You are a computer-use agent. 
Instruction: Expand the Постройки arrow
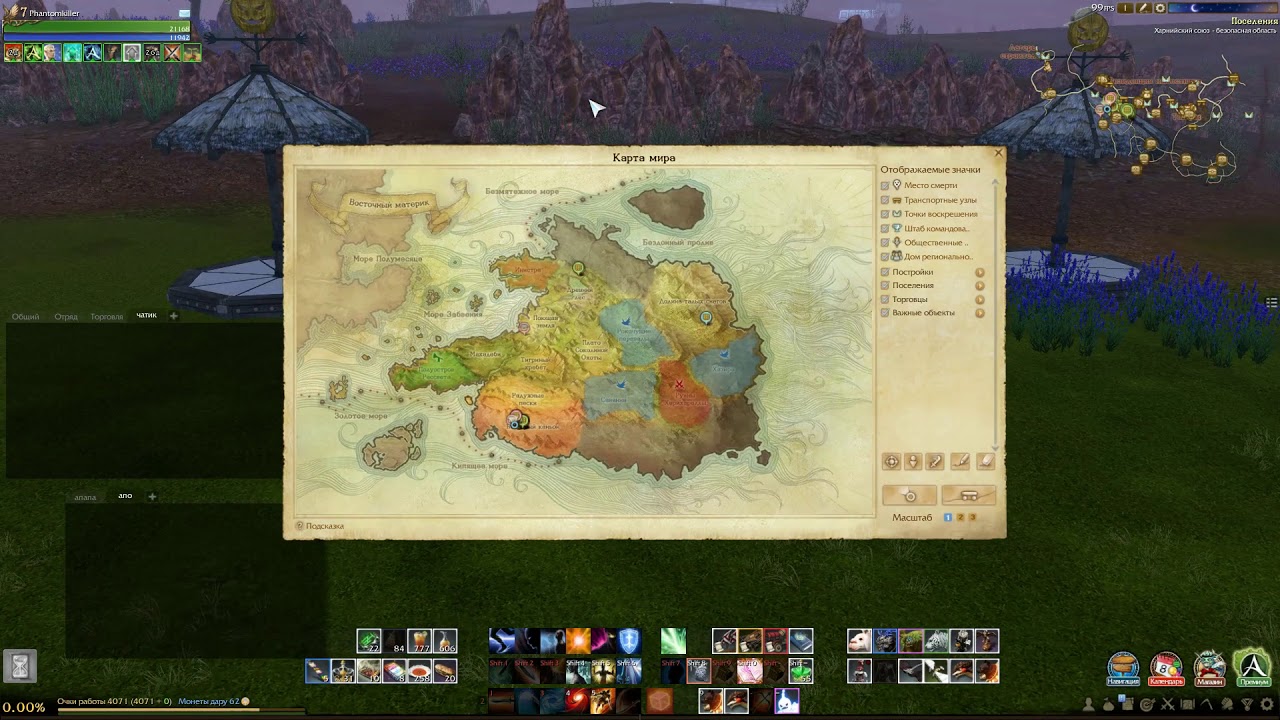point(980,272)
